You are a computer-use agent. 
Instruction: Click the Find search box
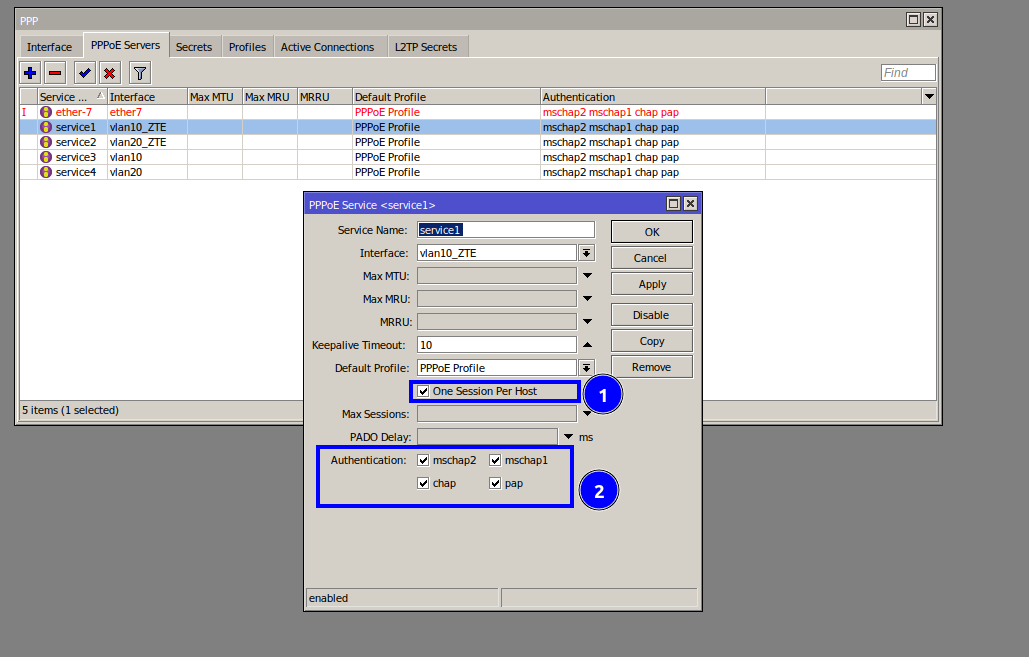coord(908,73)
